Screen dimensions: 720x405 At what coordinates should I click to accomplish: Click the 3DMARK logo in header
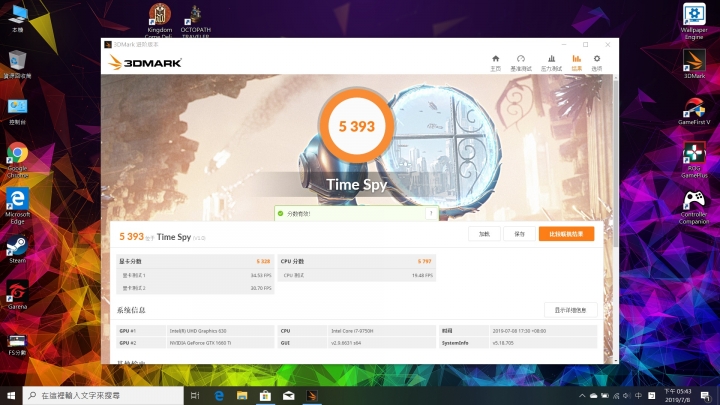(x=145, y=62)
